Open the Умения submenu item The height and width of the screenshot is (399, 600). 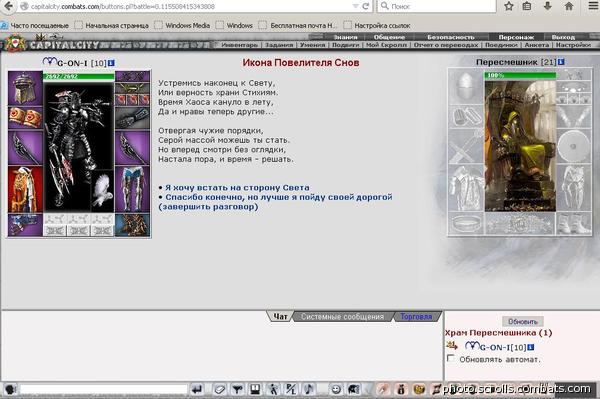tap(312, 45)
